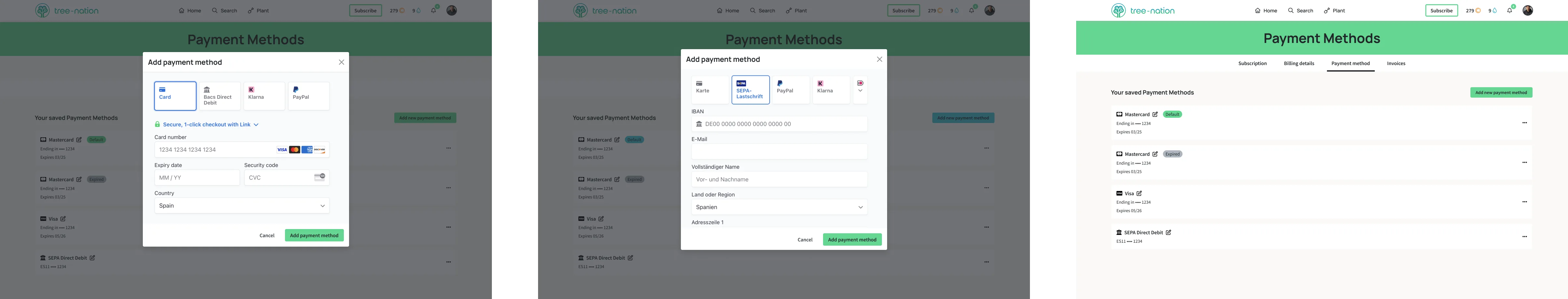Viewport: 1568px width, 299px height.
Task: Focus the Expiry date MM / YY field
Action: [196, 178]
